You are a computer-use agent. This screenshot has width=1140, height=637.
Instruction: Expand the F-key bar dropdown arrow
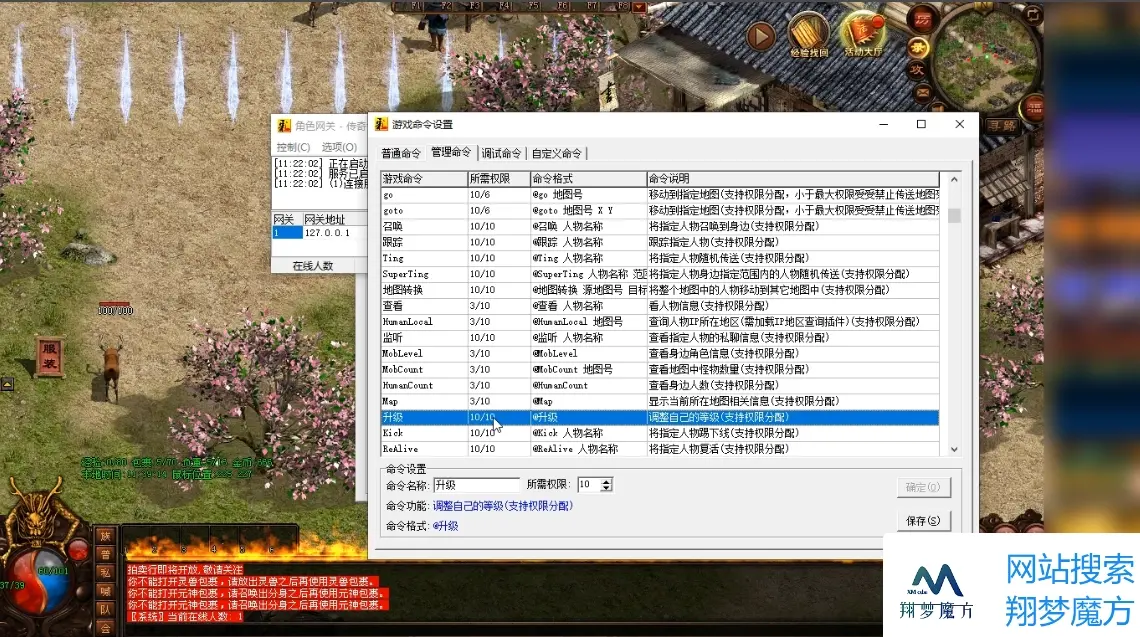point(639,7)
